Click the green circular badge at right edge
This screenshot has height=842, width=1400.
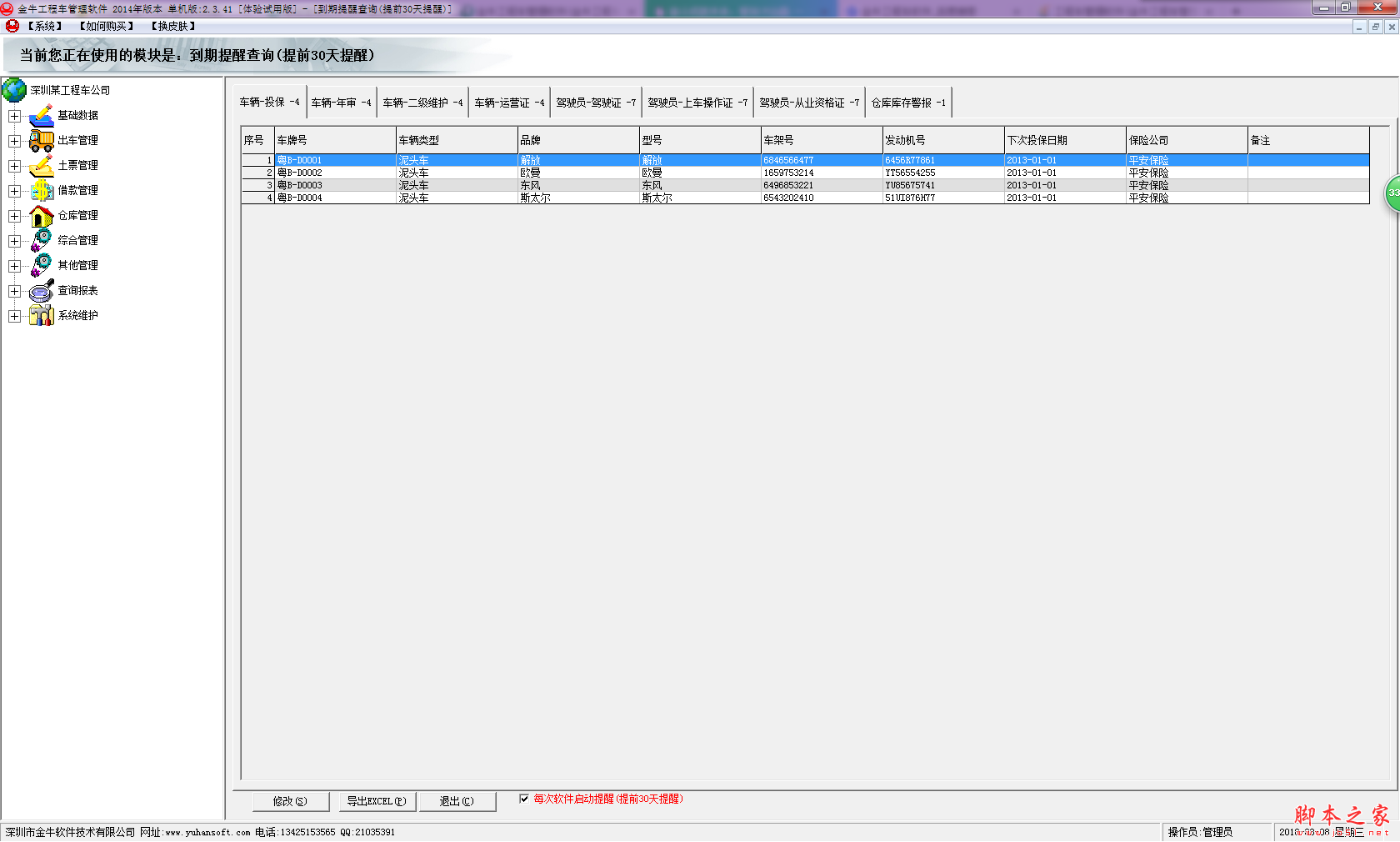pyautogui.click(x=1392, y=193)
